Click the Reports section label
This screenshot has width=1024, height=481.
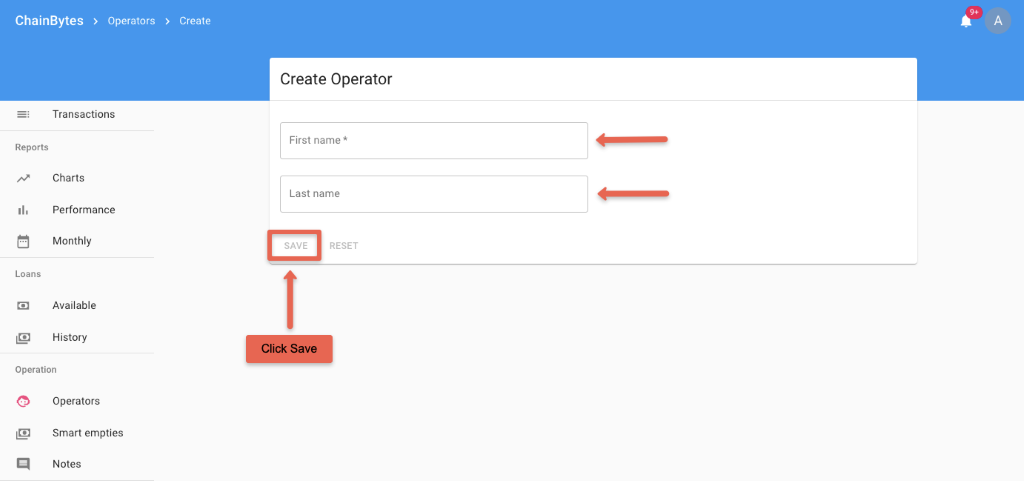pyautogui.click(x=32, y=147)
